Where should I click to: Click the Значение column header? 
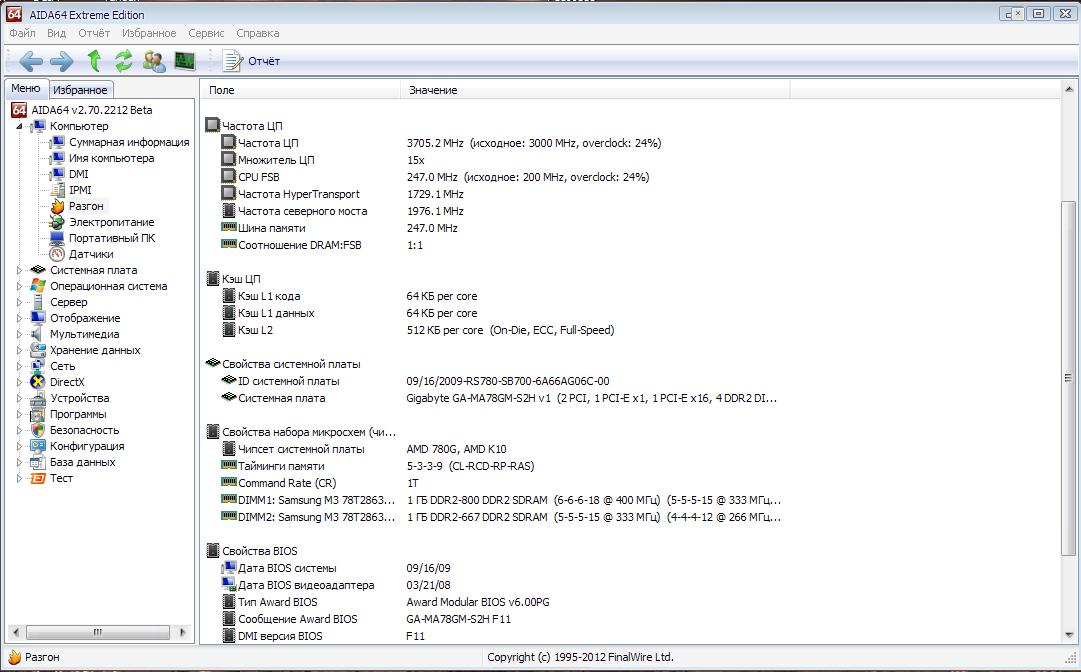click(433, 90)
